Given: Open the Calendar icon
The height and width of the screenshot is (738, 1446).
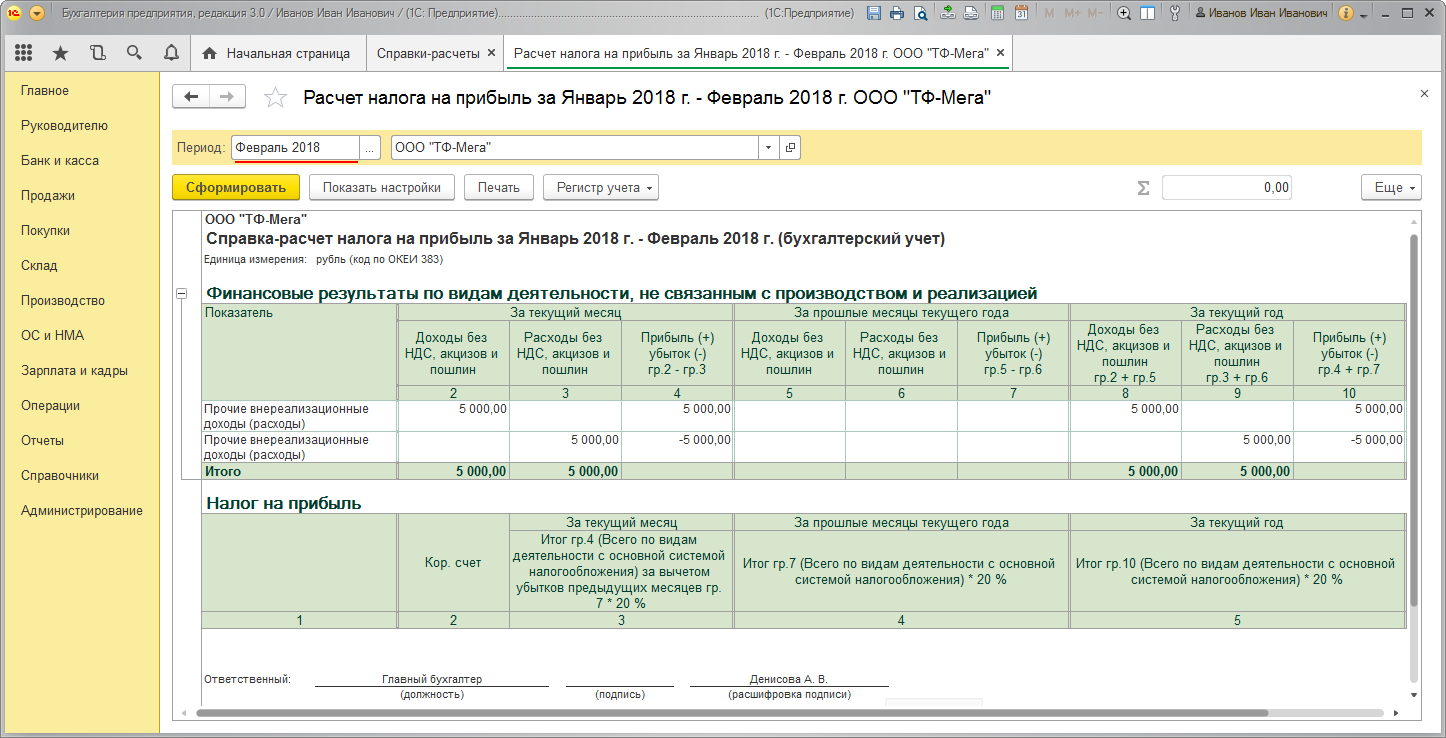Looking at the screenshot, I should click(x=1021, y=14).
